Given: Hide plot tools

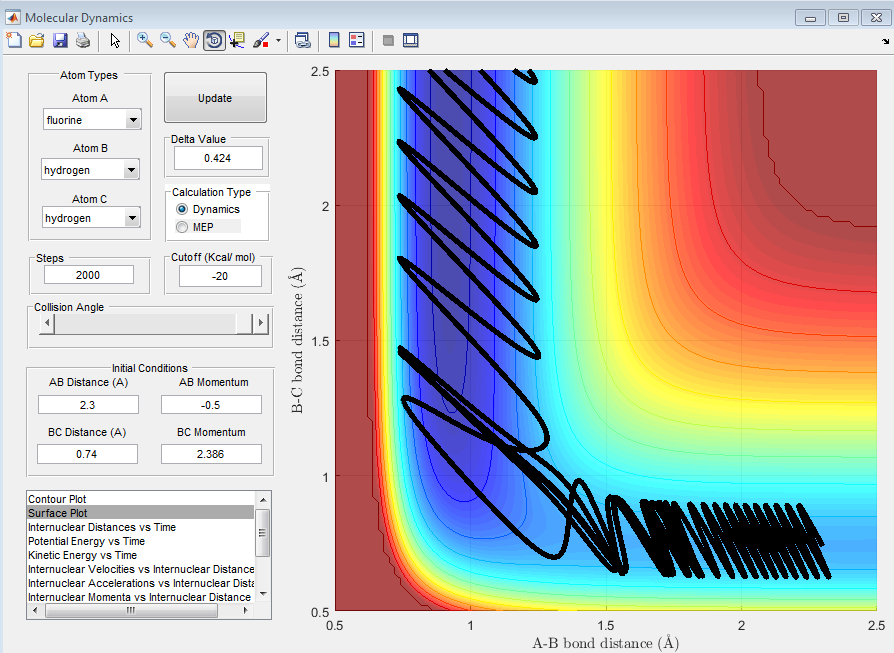Looking at the screenshot, I should point(388,40).
